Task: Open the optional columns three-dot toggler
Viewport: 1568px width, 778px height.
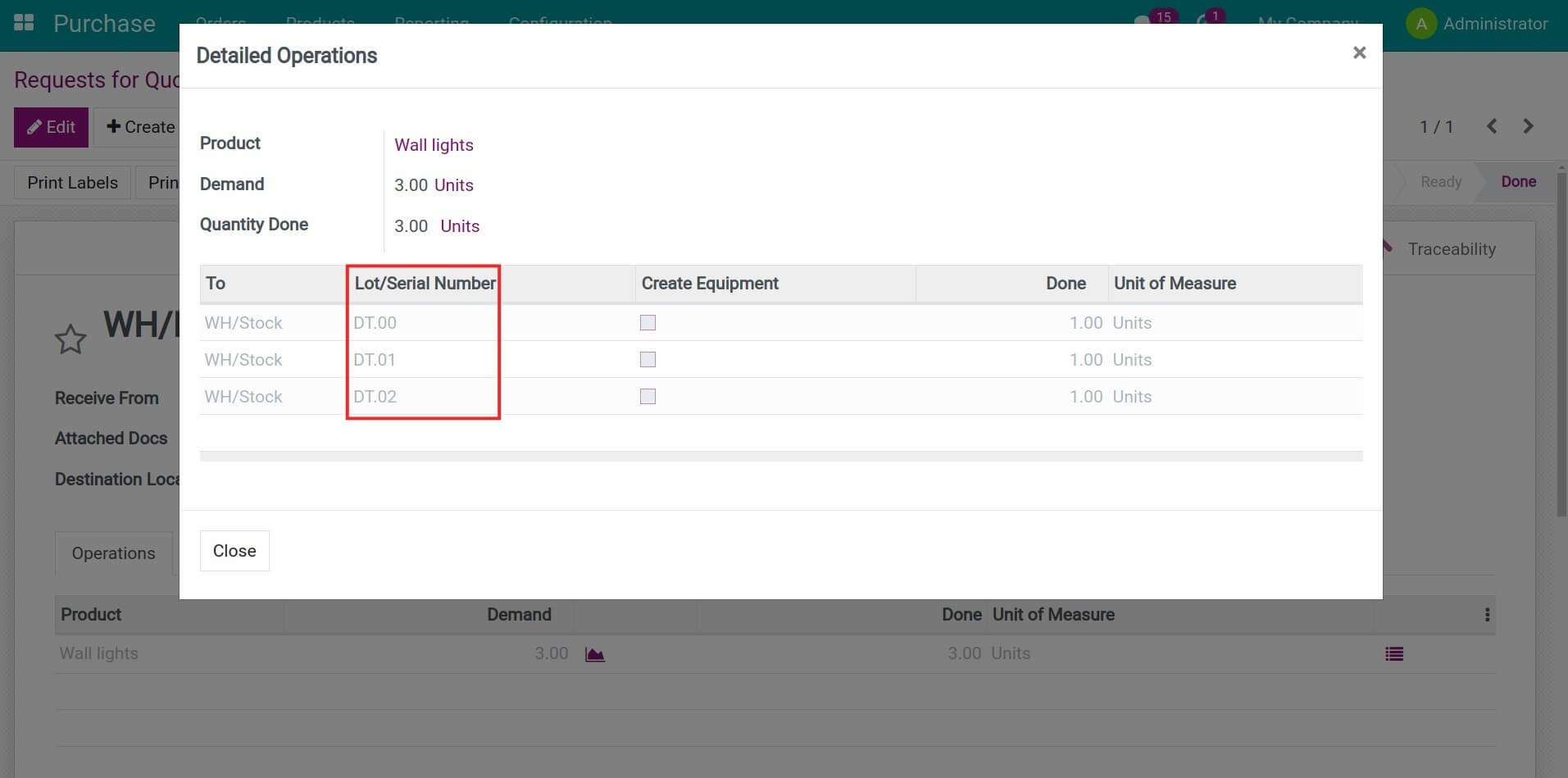Action: [1487, 613]
